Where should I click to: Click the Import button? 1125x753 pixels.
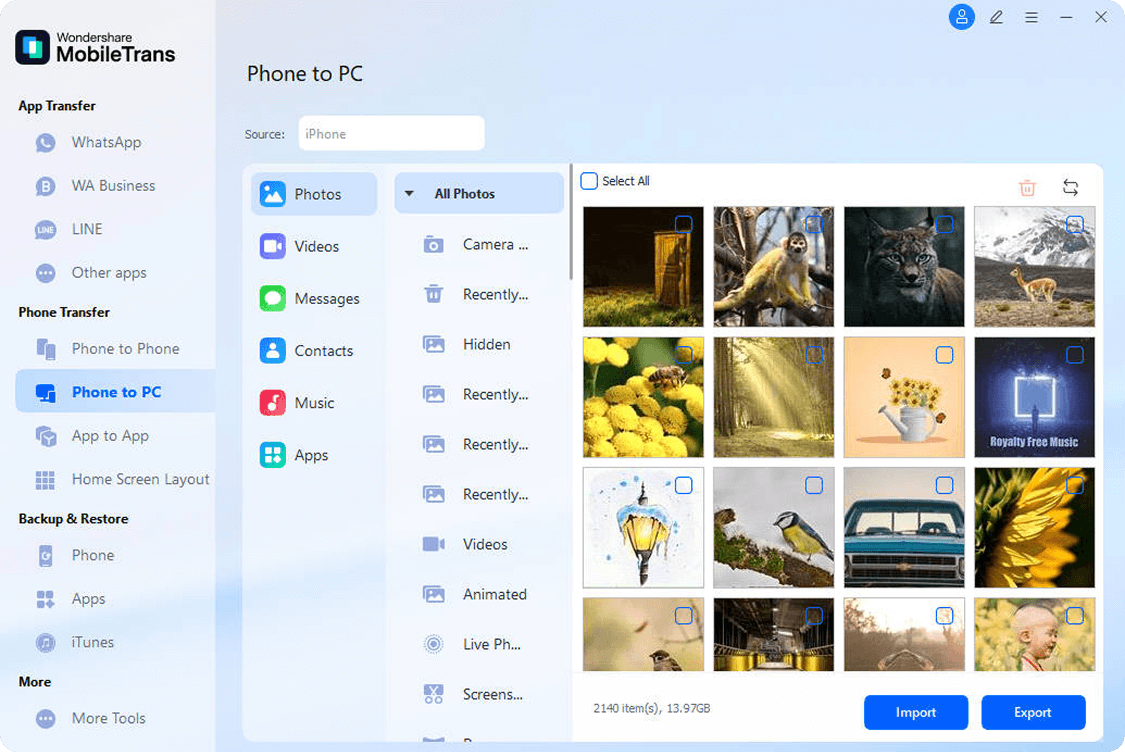click(915, 712)
